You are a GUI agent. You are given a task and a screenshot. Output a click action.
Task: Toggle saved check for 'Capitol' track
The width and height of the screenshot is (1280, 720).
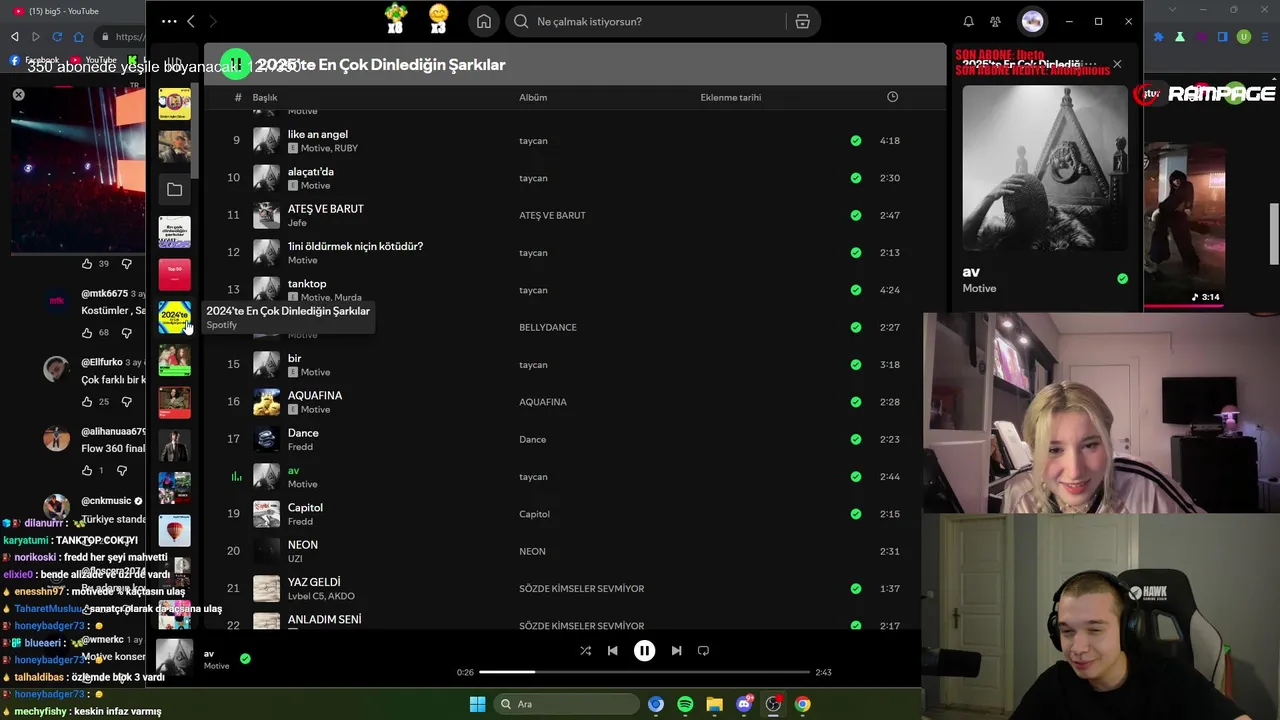[x=855, y=514]
